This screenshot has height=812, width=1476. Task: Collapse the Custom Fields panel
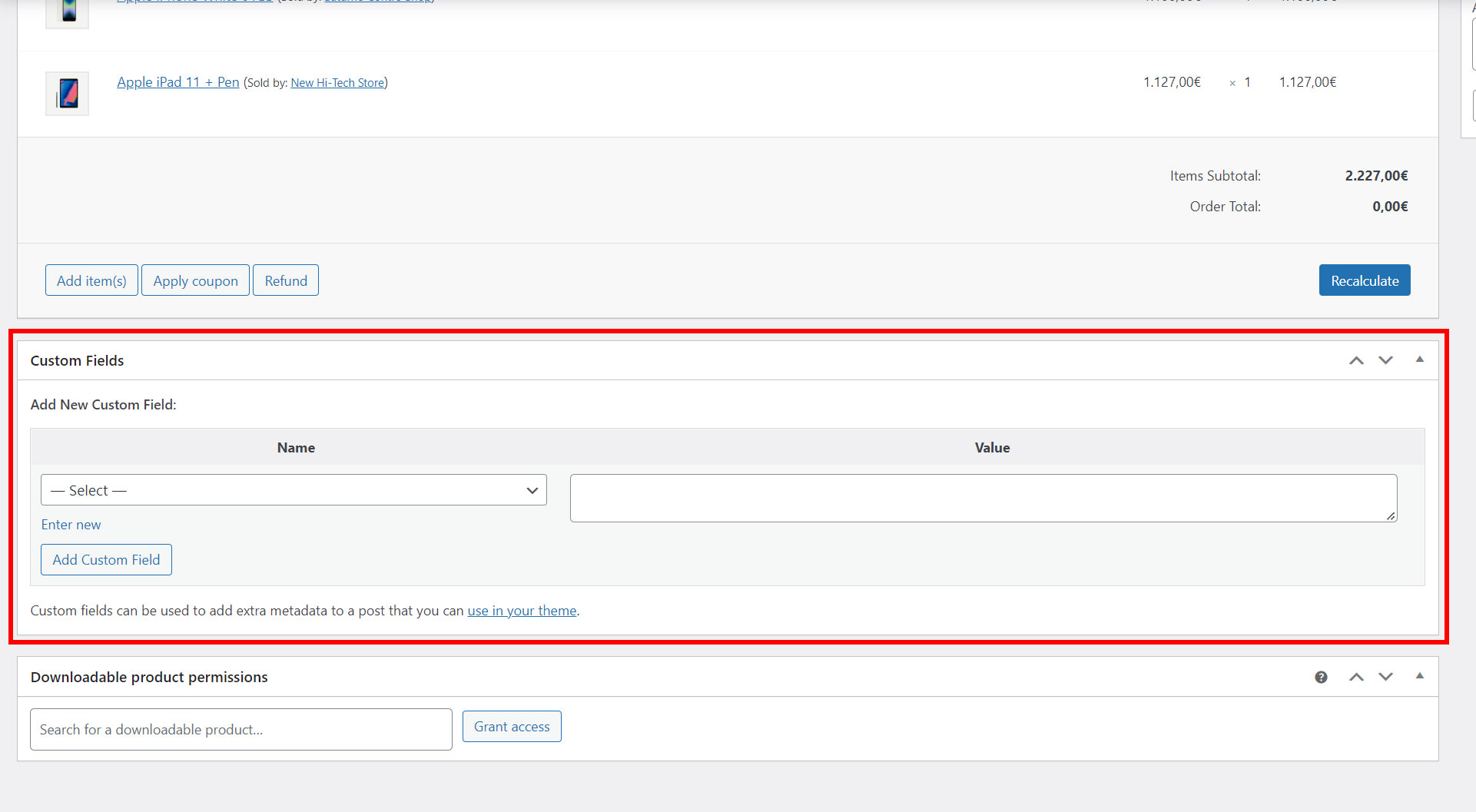tap(1420, 360)
